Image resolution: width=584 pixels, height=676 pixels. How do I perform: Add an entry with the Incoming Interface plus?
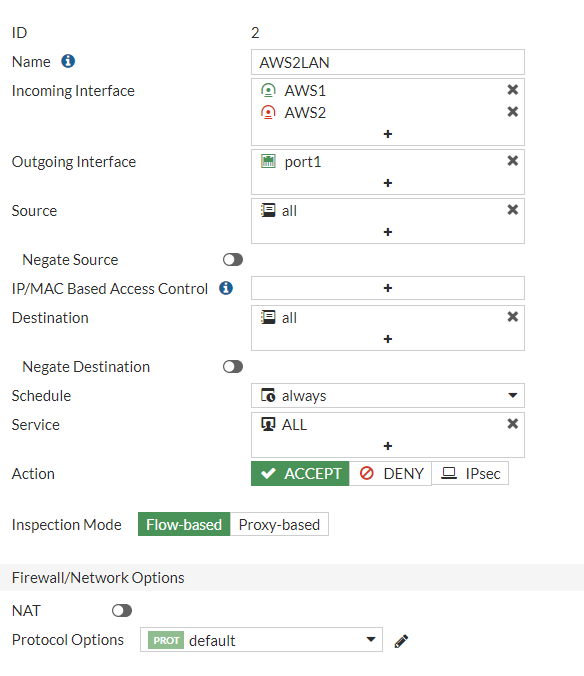[x=387, y=134]
